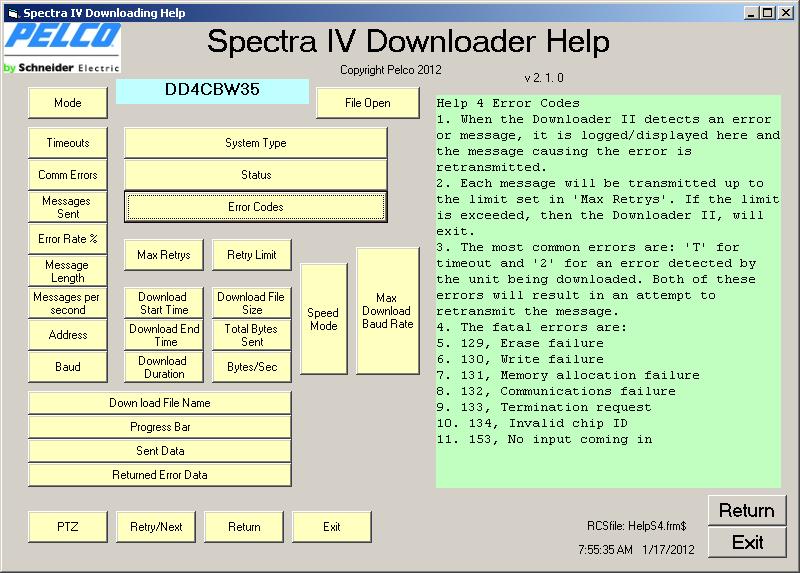The width and height of the screenshot is (800, 573).
Task: Select the Comm Errors button
Action: pos(68,175)
